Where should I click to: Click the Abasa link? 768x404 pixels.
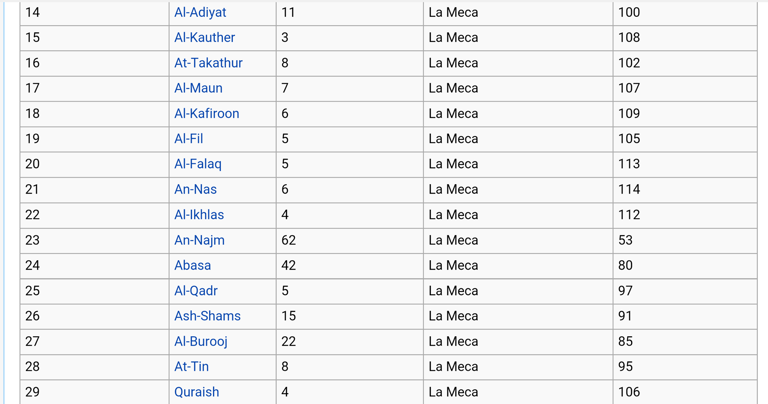(x=192, y=265)
